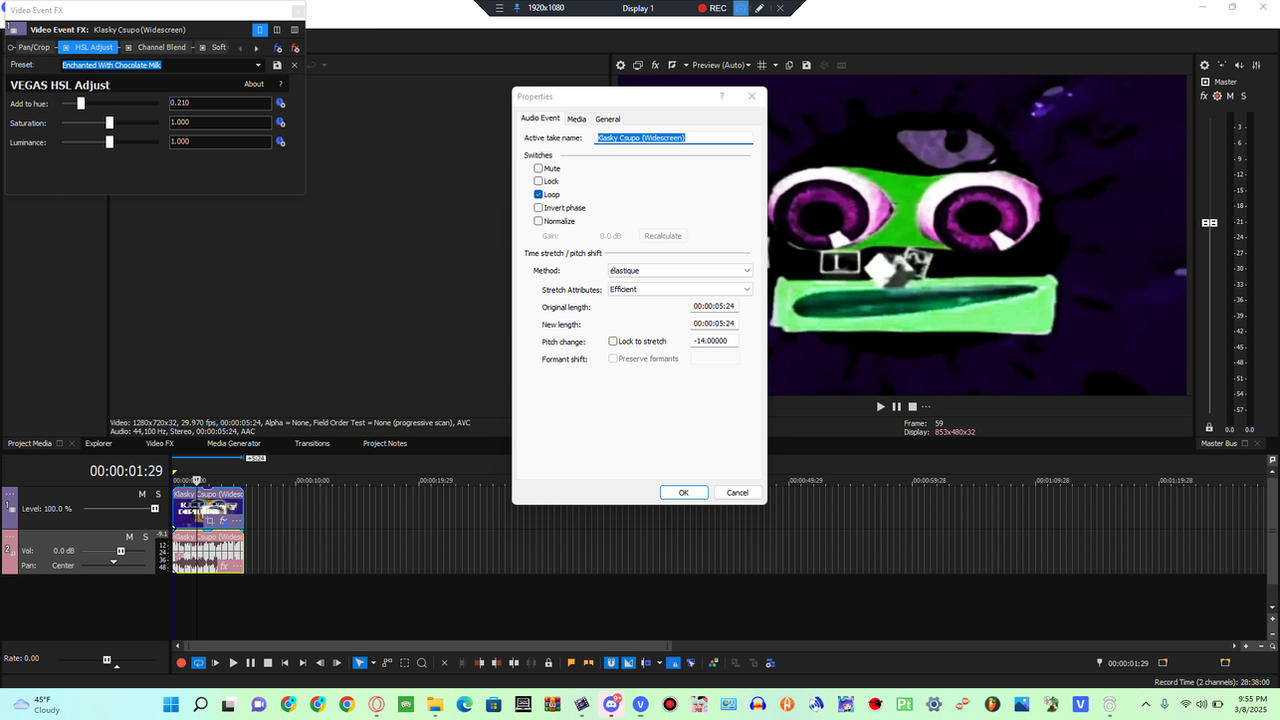Toggle Channel Blend effect enable checkbox
This screenshot has width=1280, height=720.
click(x=129, y=47)
